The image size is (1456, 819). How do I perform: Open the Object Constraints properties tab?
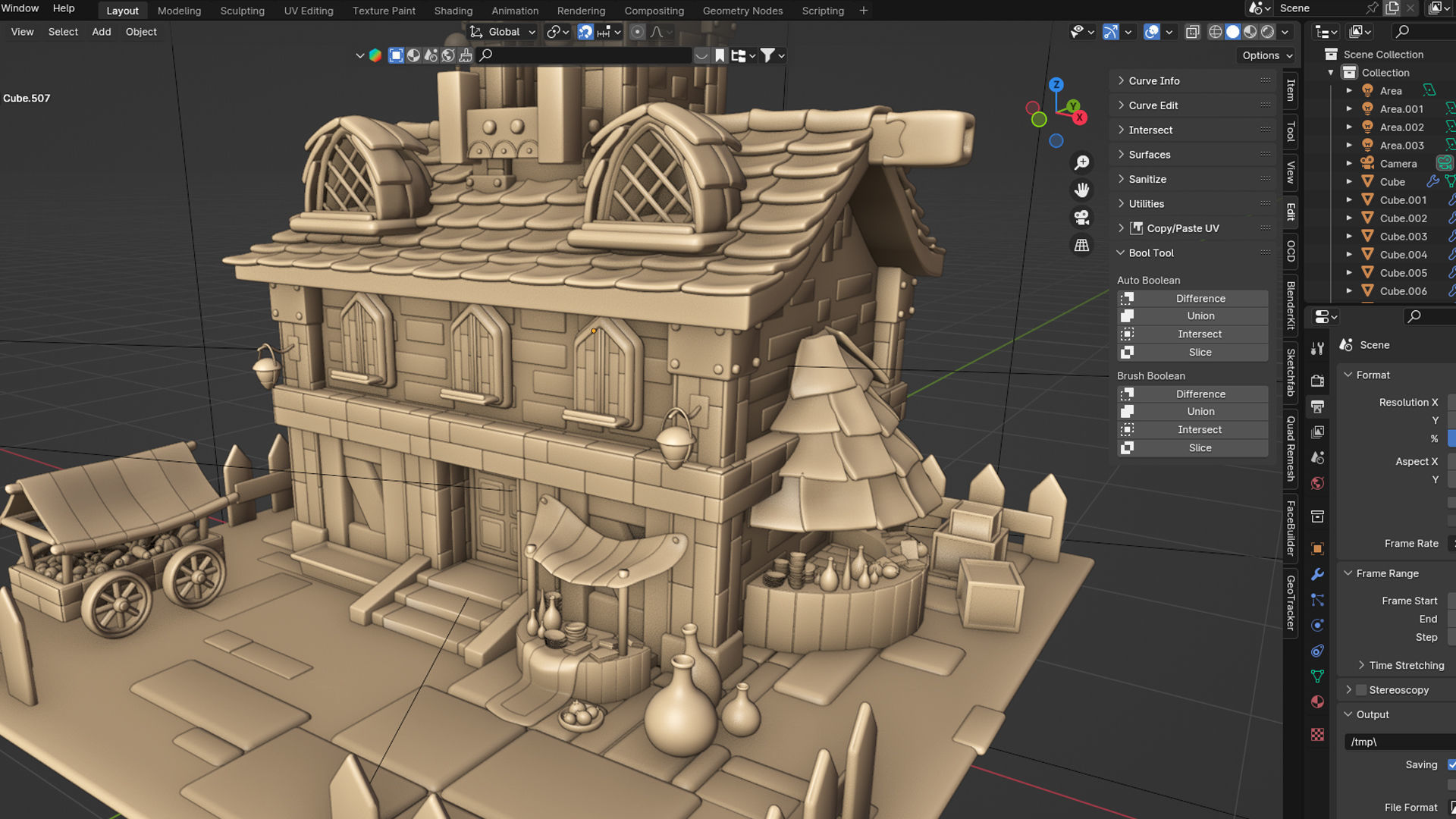(x=1317, y=651)
